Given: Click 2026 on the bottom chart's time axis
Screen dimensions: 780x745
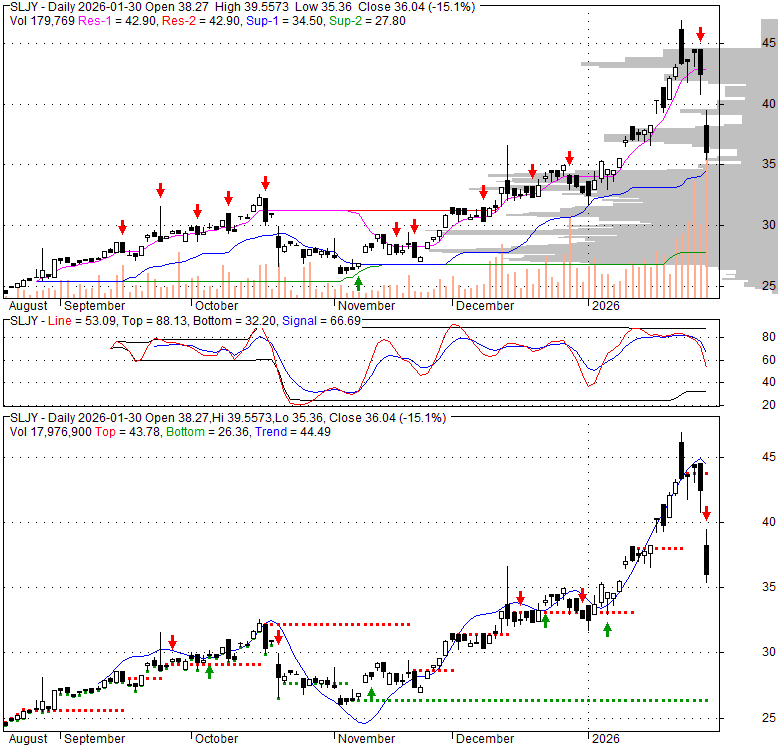Looking at the screenshot, I should (x=605, y=739).
